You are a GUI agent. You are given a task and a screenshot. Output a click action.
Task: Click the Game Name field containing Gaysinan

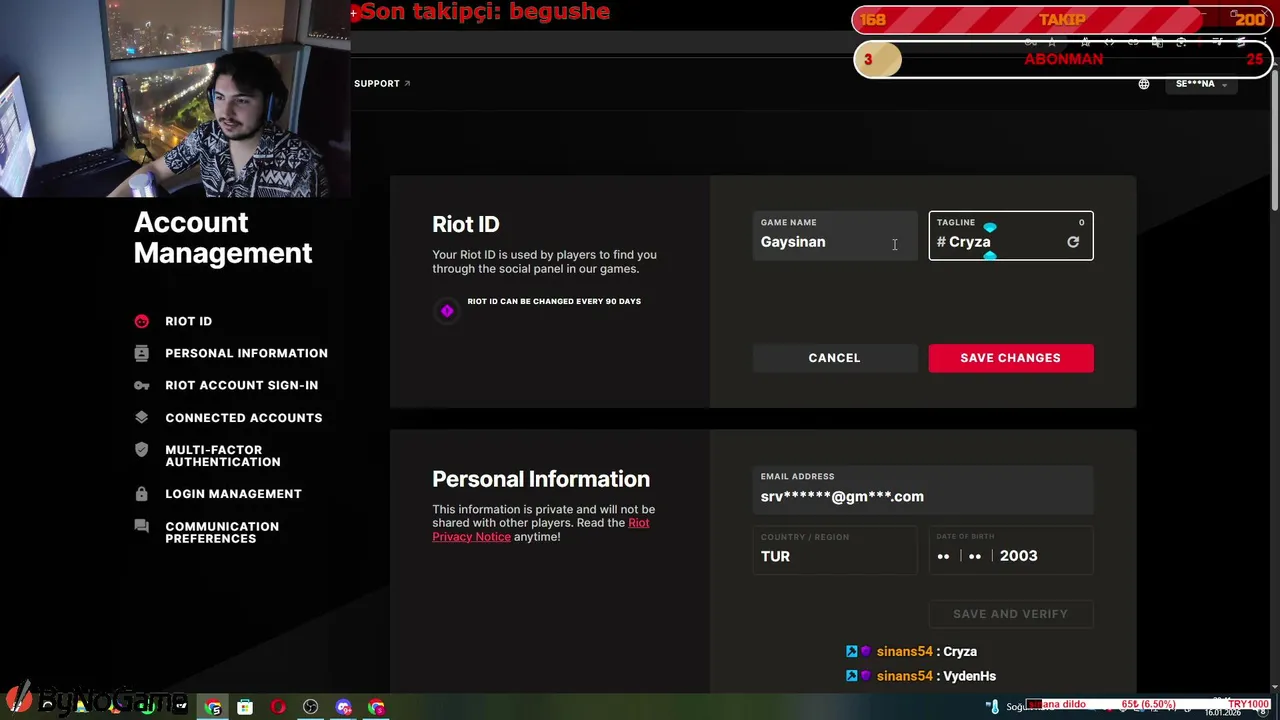click(x=834, y=236)
